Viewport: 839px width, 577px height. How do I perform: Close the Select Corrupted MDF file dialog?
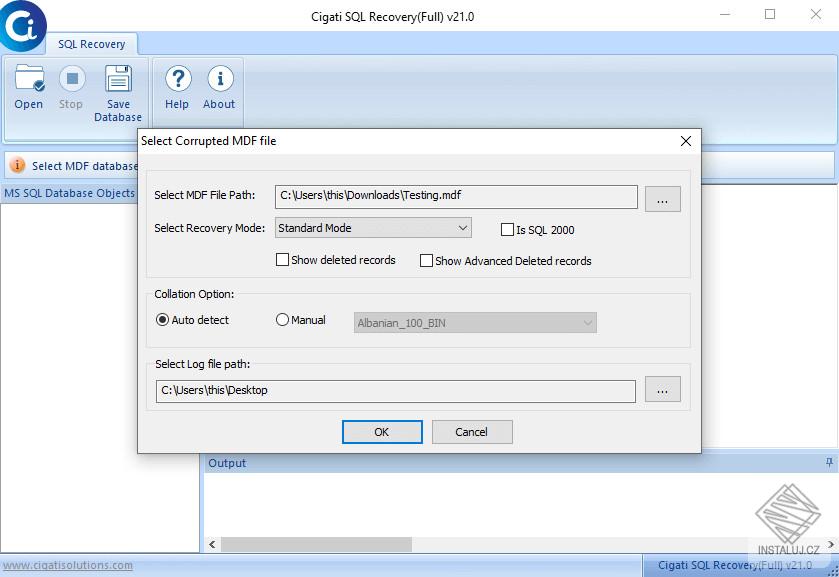click(685, 141)
